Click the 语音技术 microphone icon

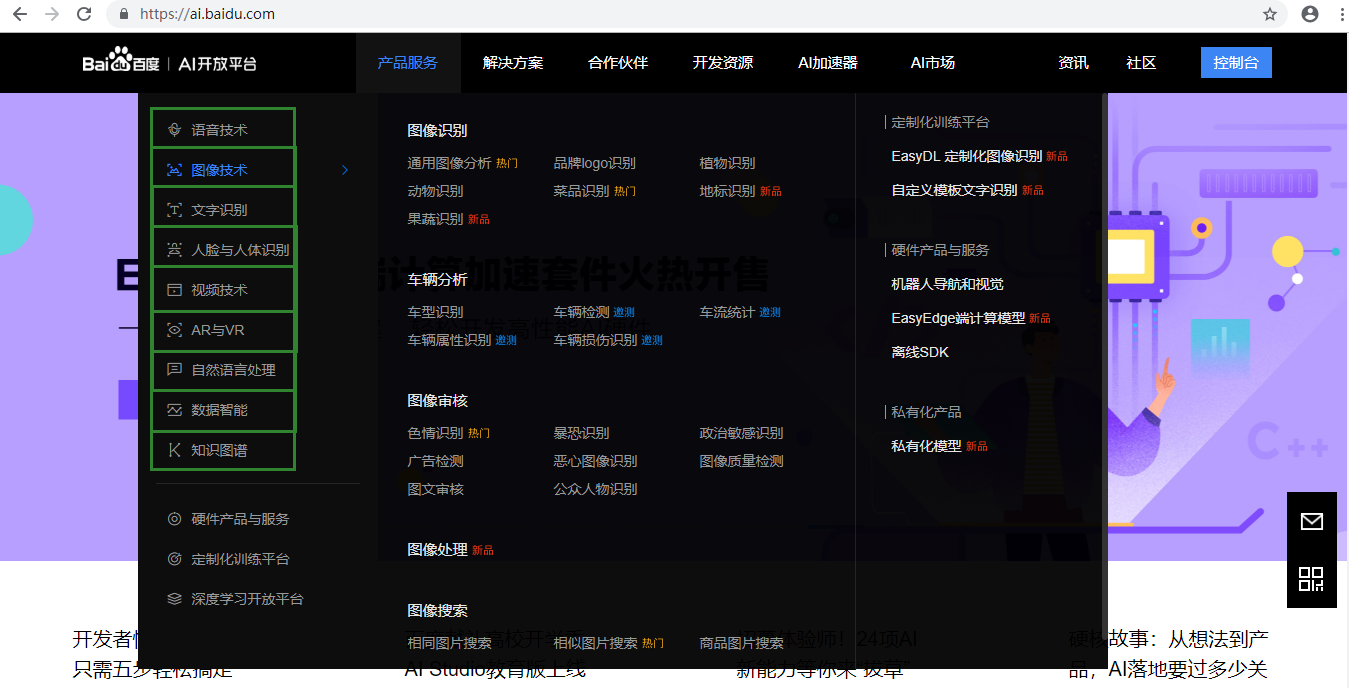tap(174, 130)
